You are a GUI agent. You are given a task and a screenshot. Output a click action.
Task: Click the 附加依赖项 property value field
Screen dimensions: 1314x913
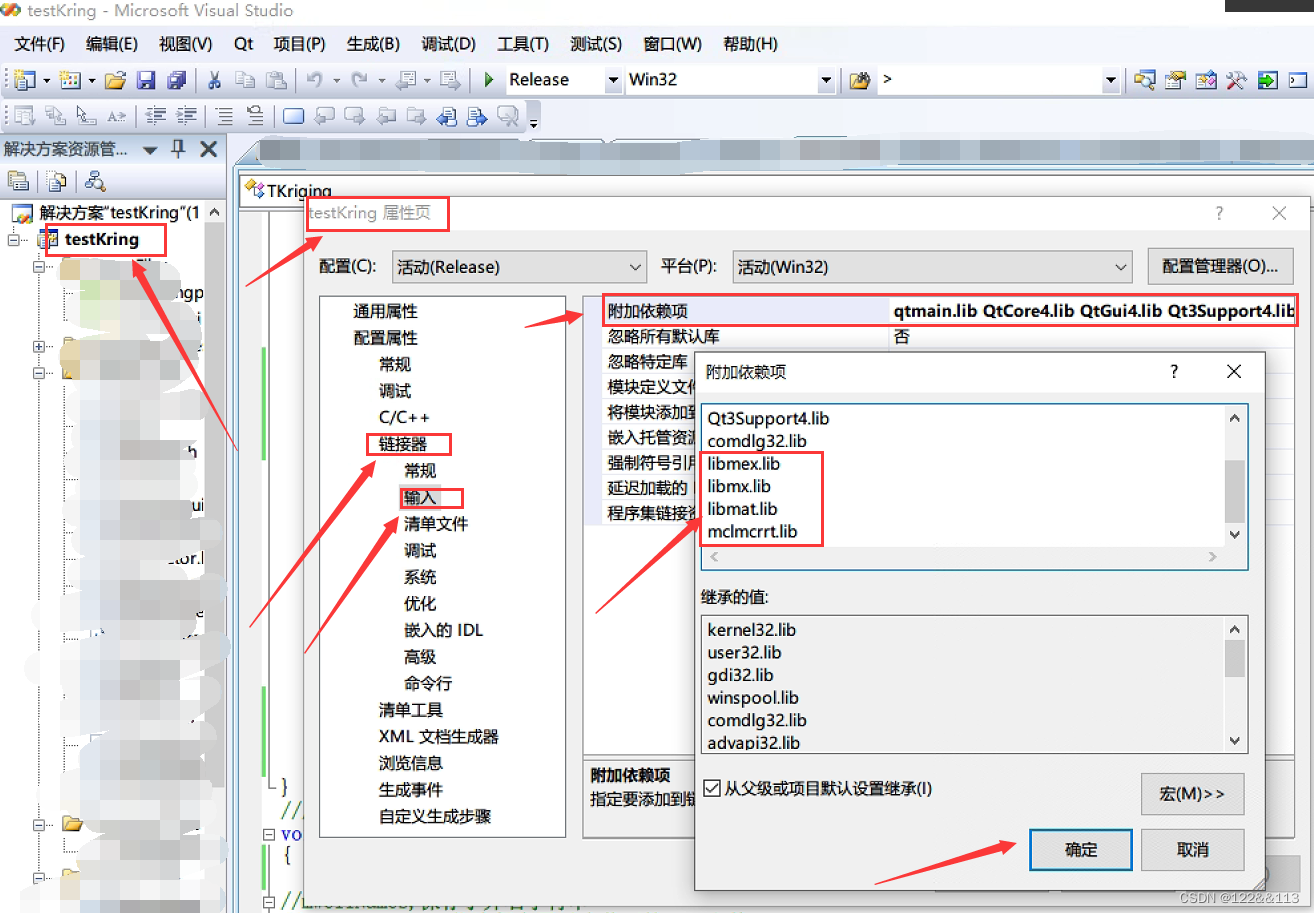point(1093,311)
